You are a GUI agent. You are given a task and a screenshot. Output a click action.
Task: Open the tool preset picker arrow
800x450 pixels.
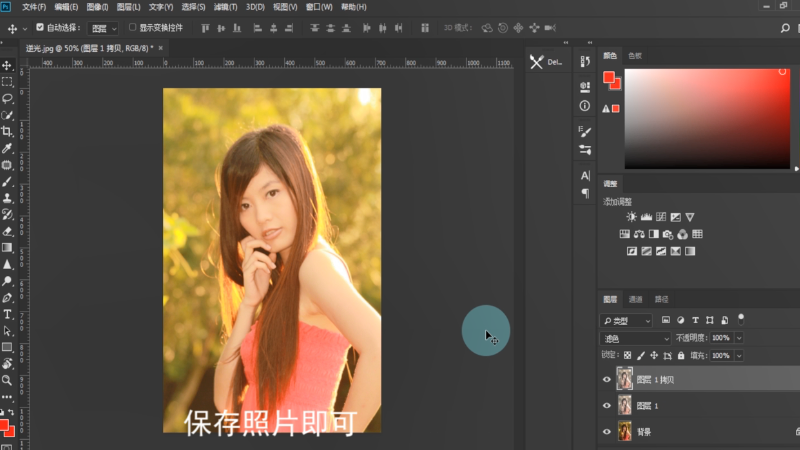(x=24, y=29)
